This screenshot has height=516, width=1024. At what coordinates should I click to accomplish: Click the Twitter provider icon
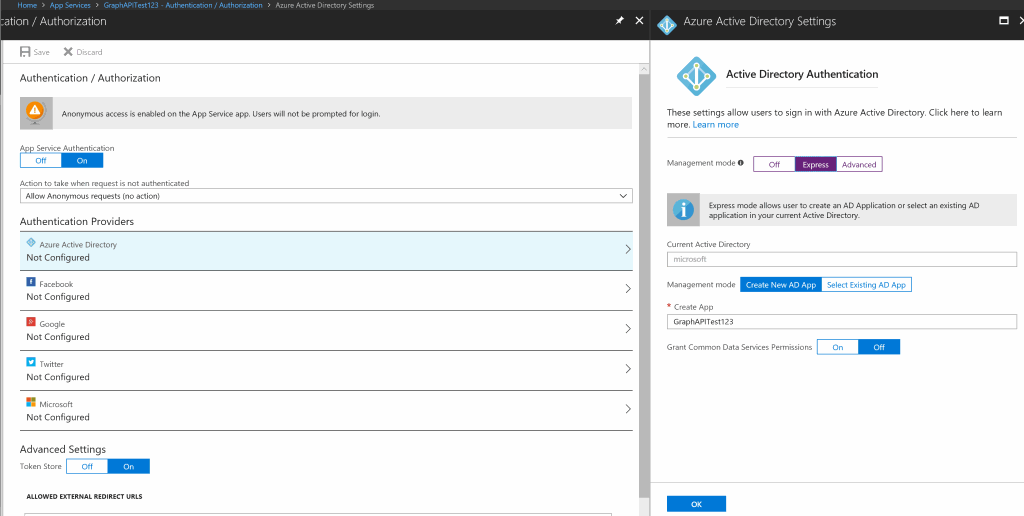click(31, 362)
